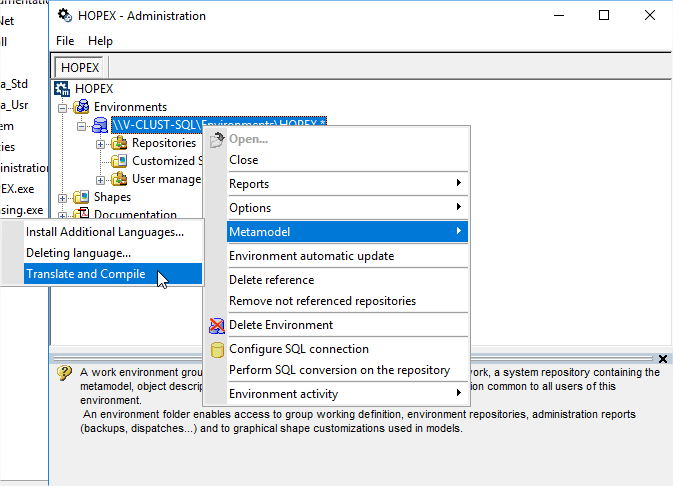This screenshot has width=673, height=486.
Task: Expand the Shapes tree node
Action: point(63,198)
